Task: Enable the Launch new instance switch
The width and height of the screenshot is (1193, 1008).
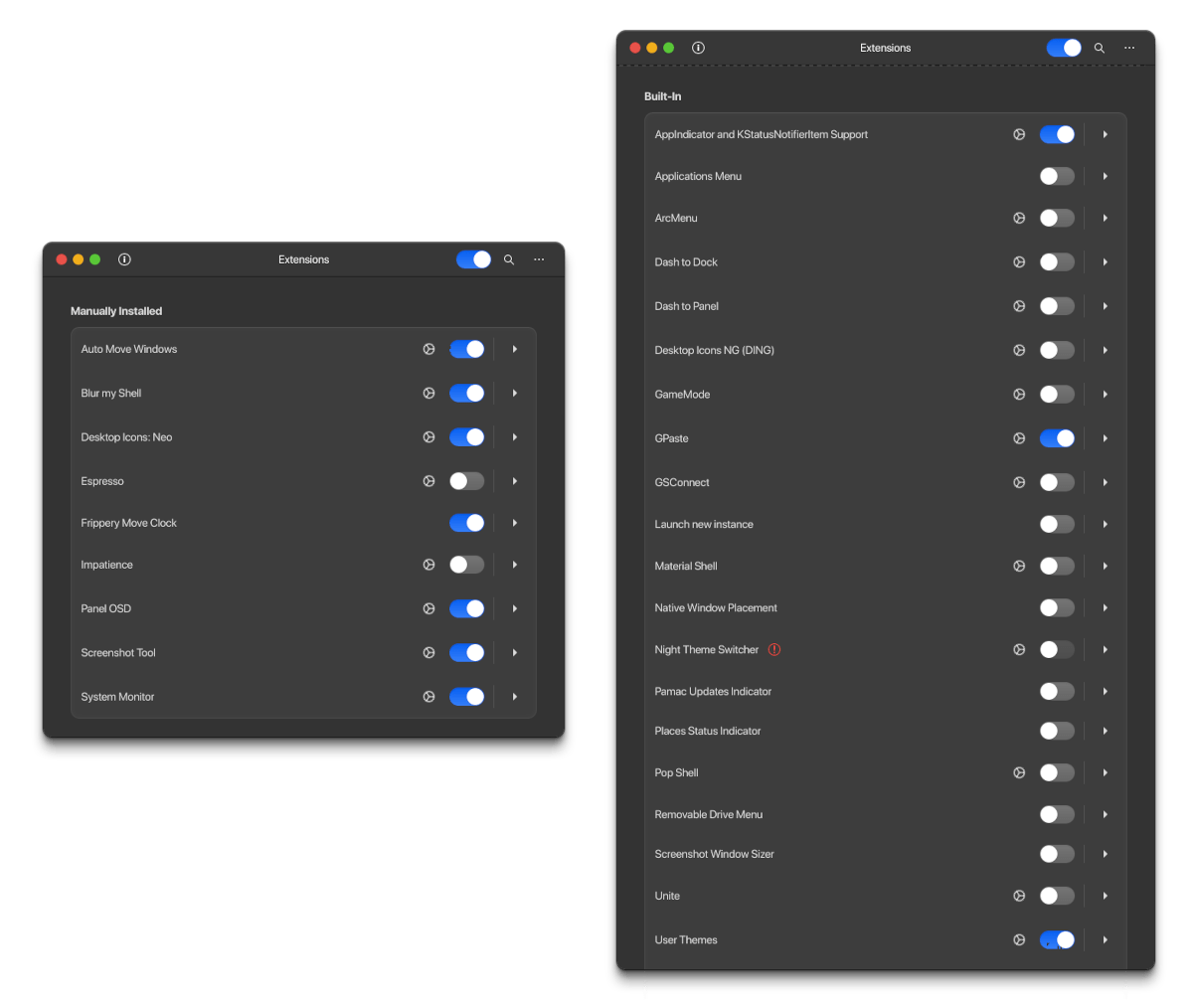Action: [x=1057, y=524]
